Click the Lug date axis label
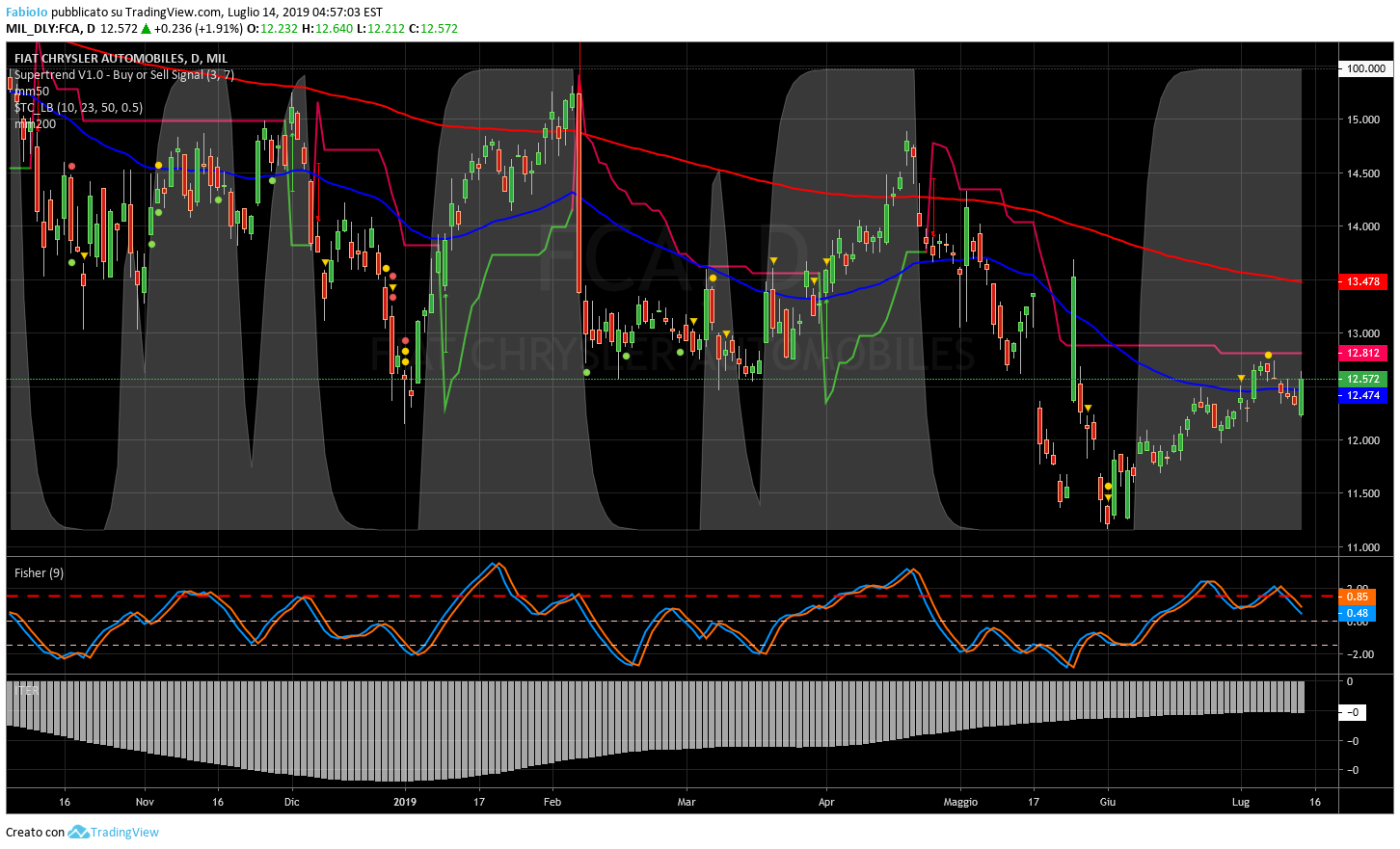Image resolution: width=1400 pixels, height=849 pixels. coord(1241,802)
